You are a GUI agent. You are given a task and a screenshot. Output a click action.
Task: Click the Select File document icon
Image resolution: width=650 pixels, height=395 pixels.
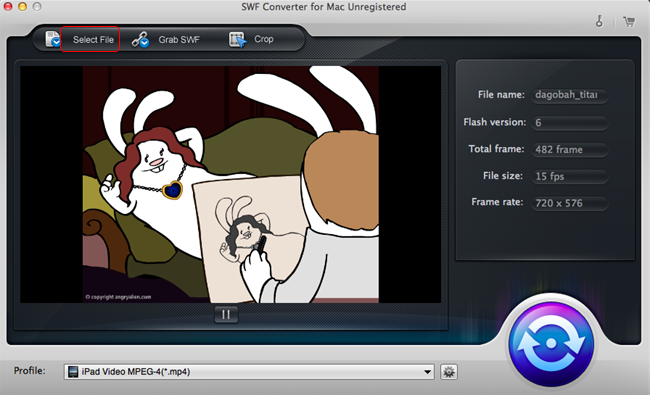point(53,39)
